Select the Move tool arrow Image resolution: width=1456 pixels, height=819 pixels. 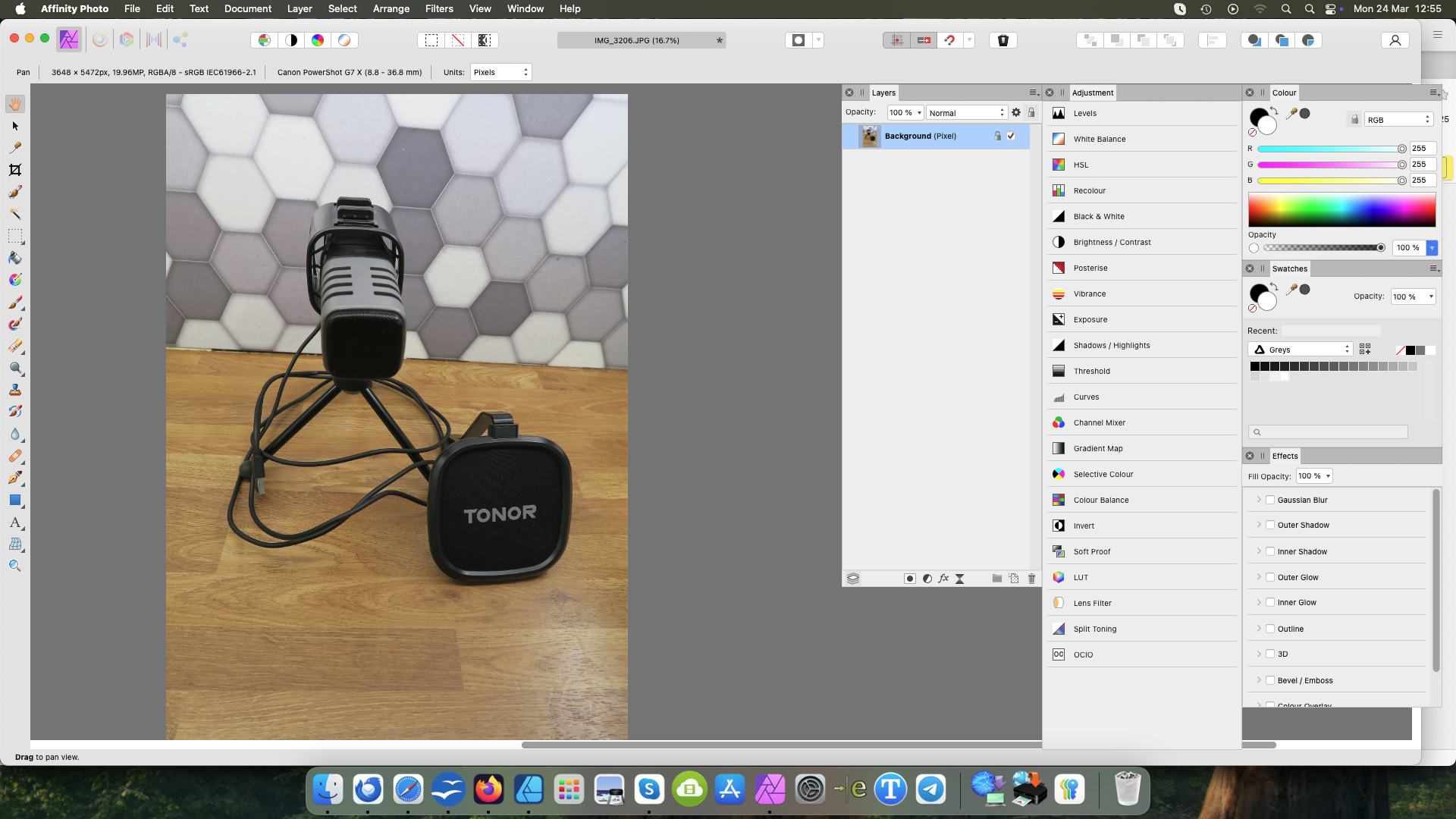(x=15, y=126)
